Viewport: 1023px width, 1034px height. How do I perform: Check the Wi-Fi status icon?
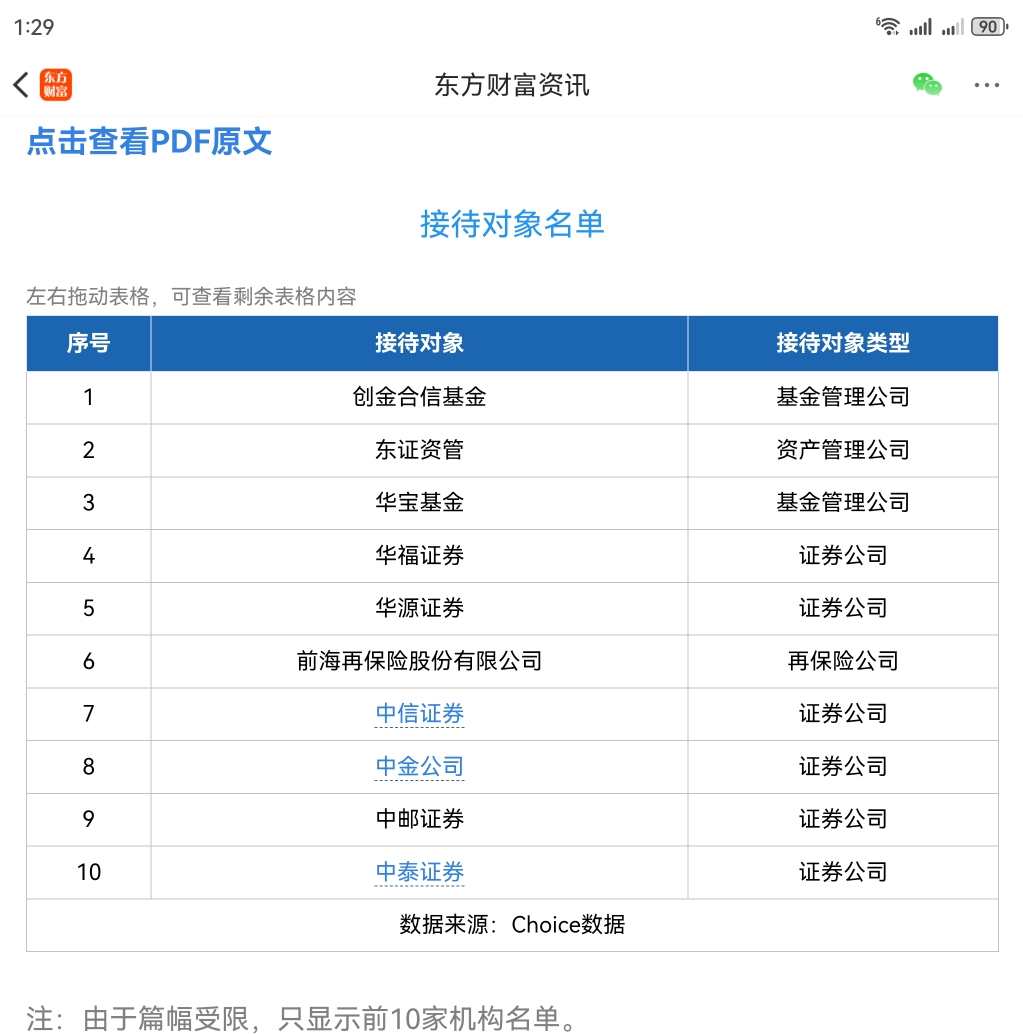888,26
